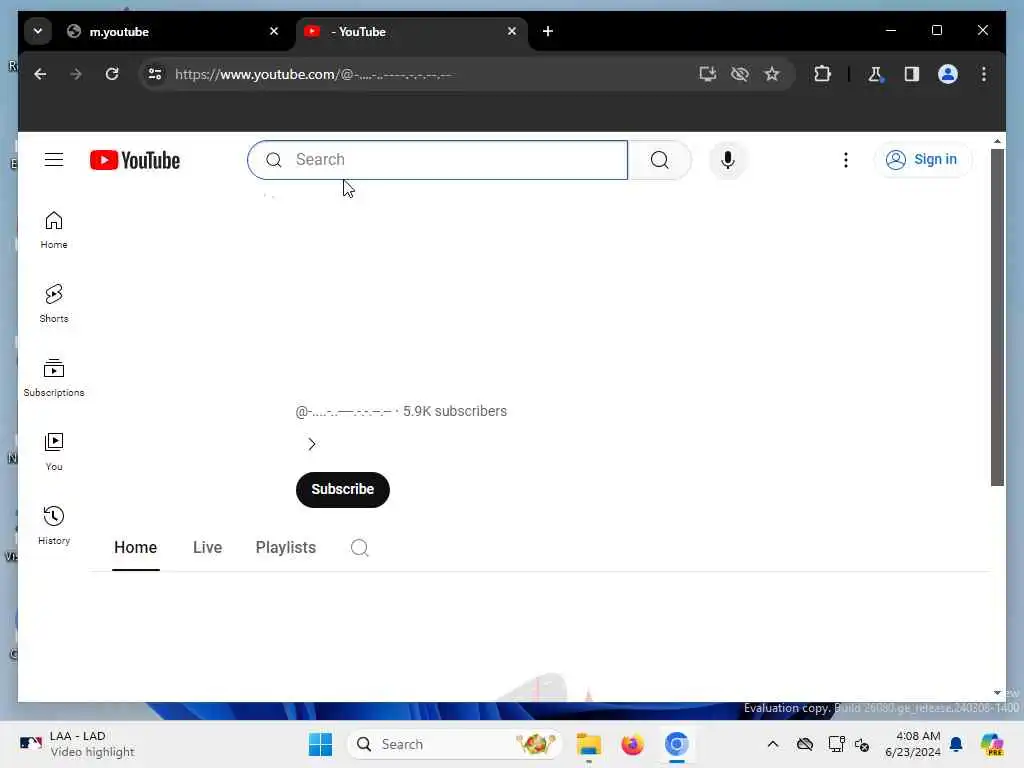Screen dimensions: 1024x768
Task: Expand channel description chevron
Action: (312, 444)
